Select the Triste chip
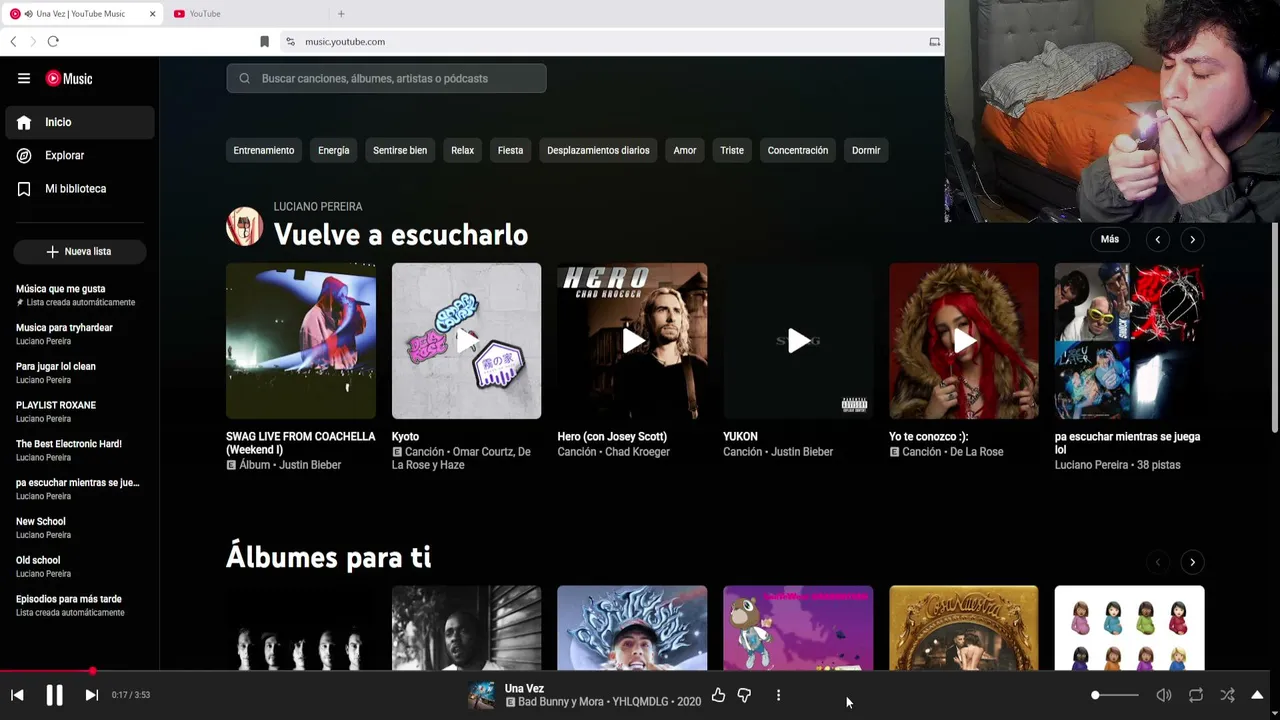Screen dimensions: 1280x720 732,150
